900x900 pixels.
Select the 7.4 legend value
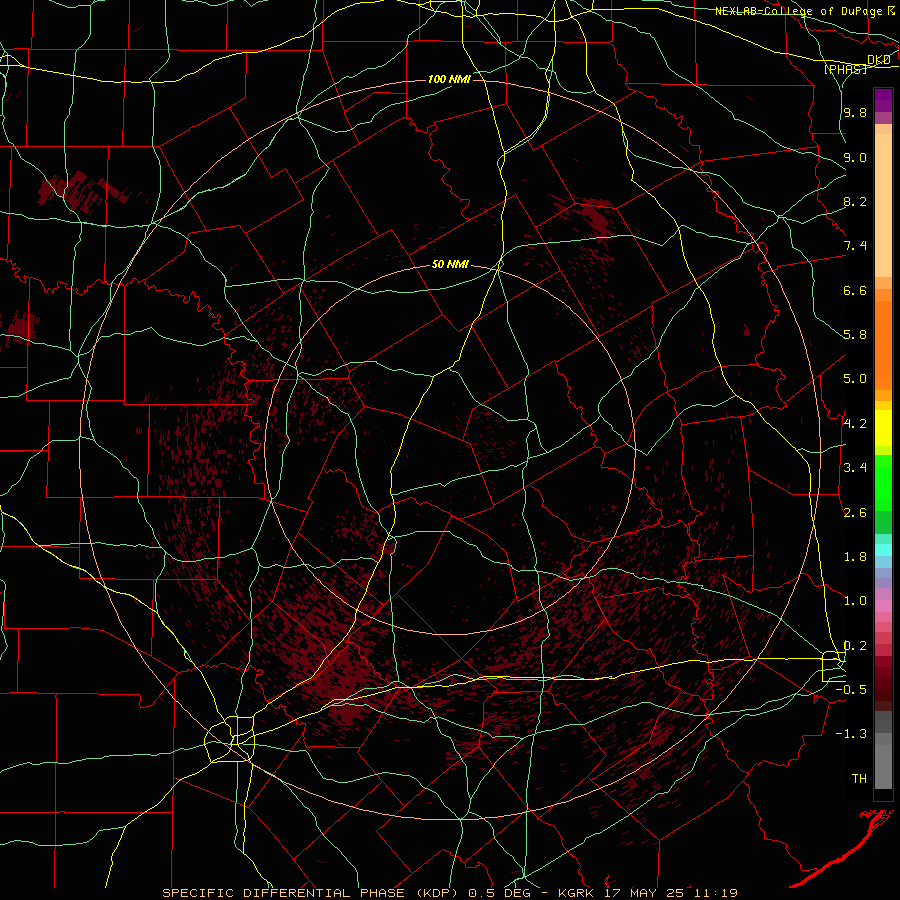point(855,246)
